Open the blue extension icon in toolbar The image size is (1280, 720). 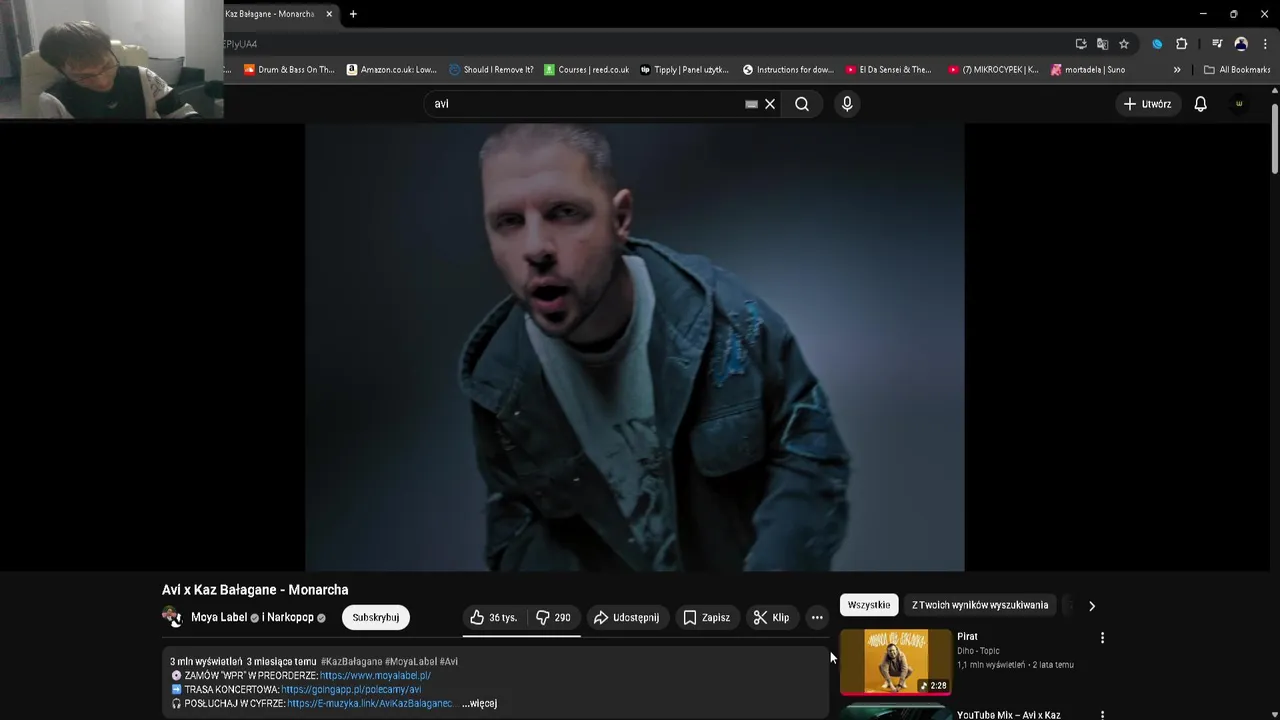pyautogui.click(x=1157, y=44)
